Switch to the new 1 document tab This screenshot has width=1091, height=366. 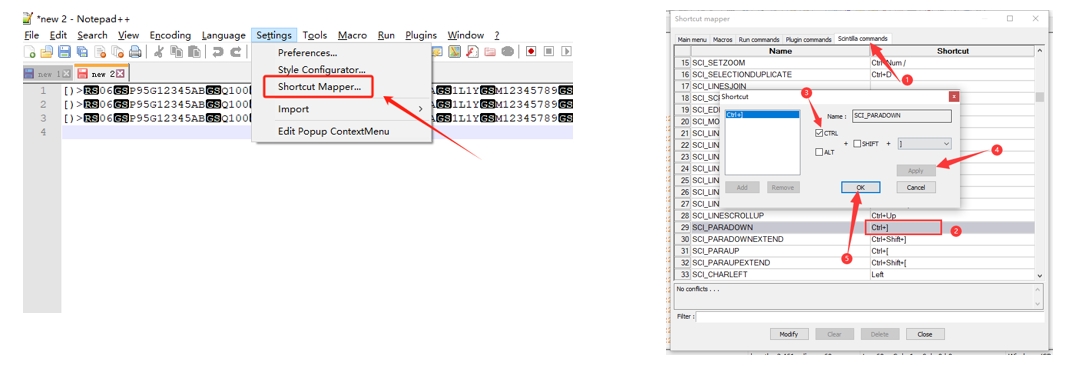[47, 73]
